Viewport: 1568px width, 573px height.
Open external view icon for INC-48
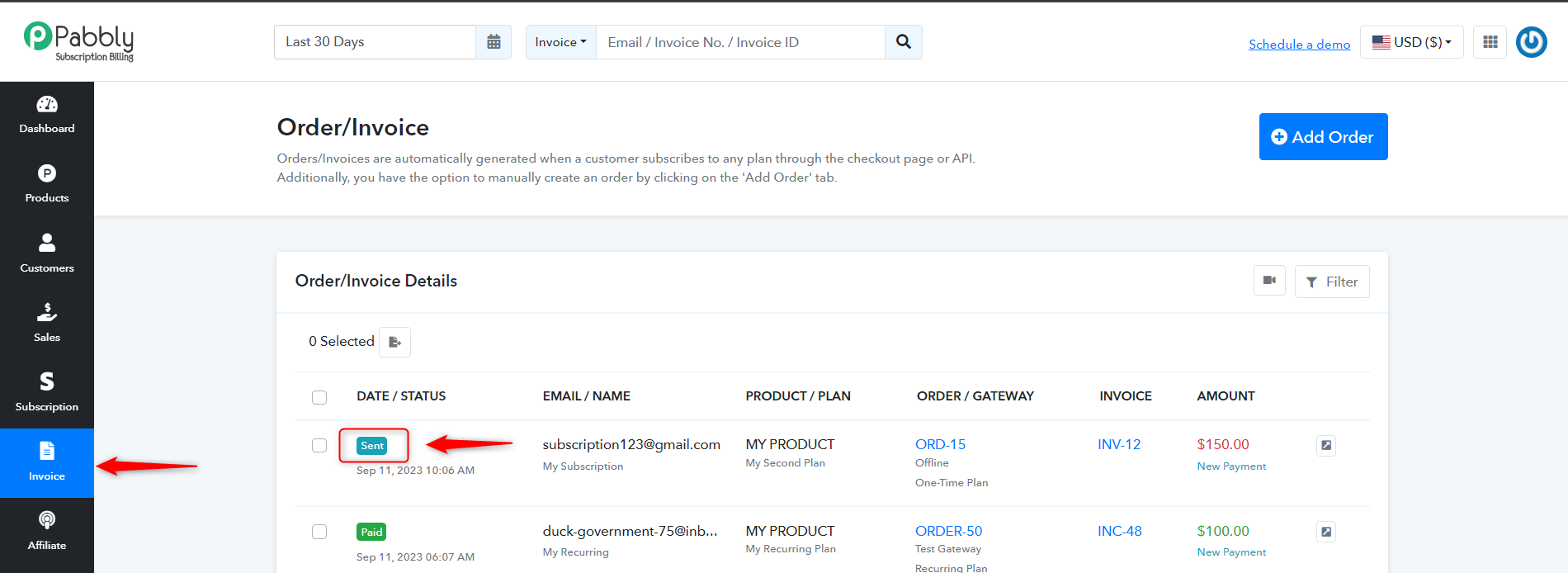point(1326,532)
